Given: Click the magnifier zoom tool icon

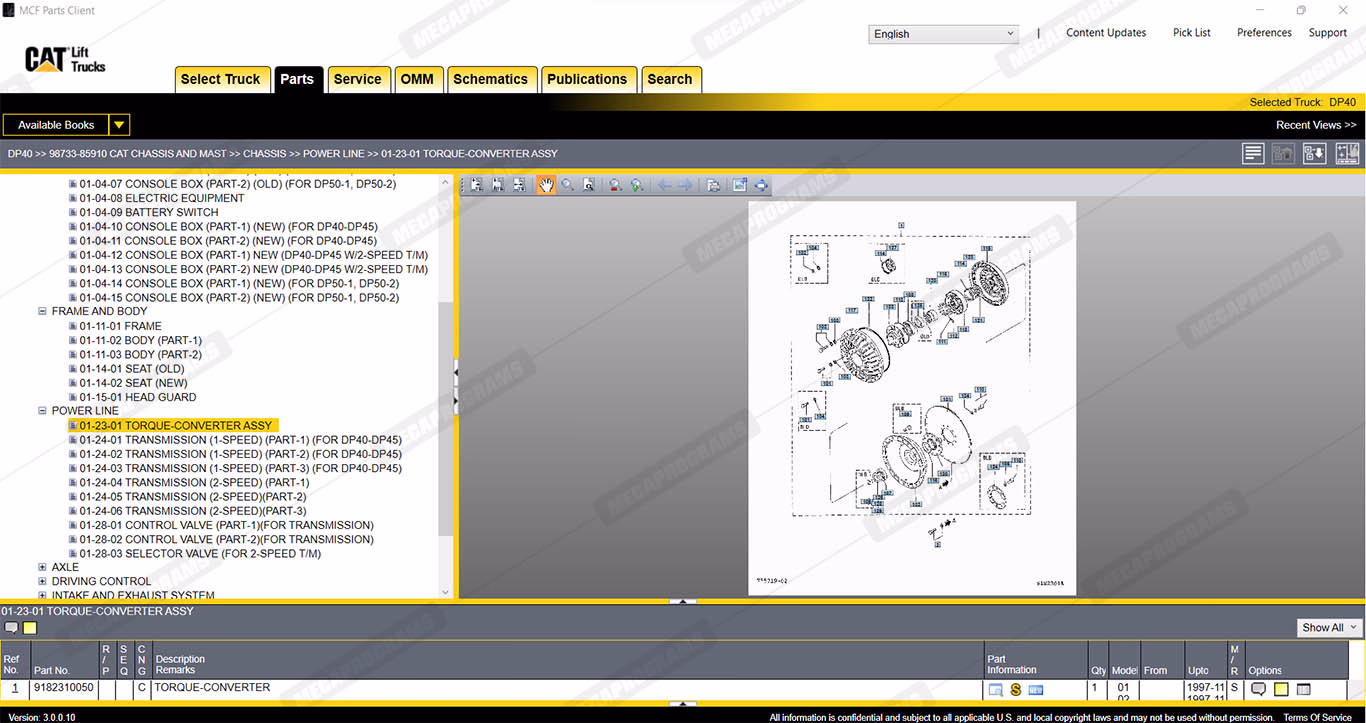Looking at the screenshot, I should tap(568, 185).
